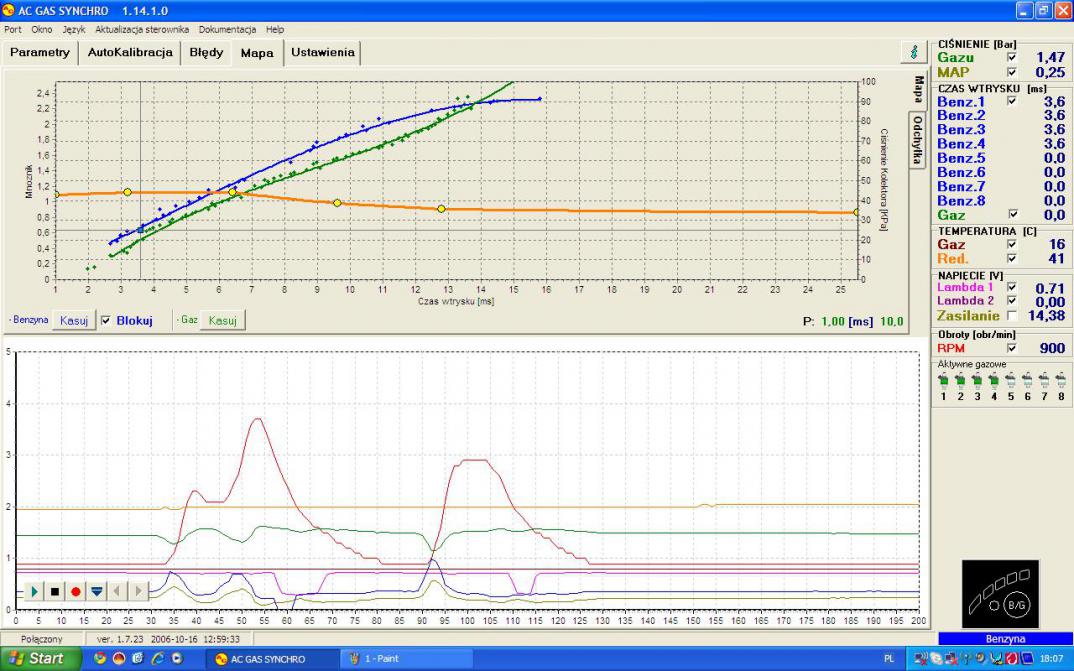Click the black stop button on chart
1074x671 pixels.
[55, 591]
